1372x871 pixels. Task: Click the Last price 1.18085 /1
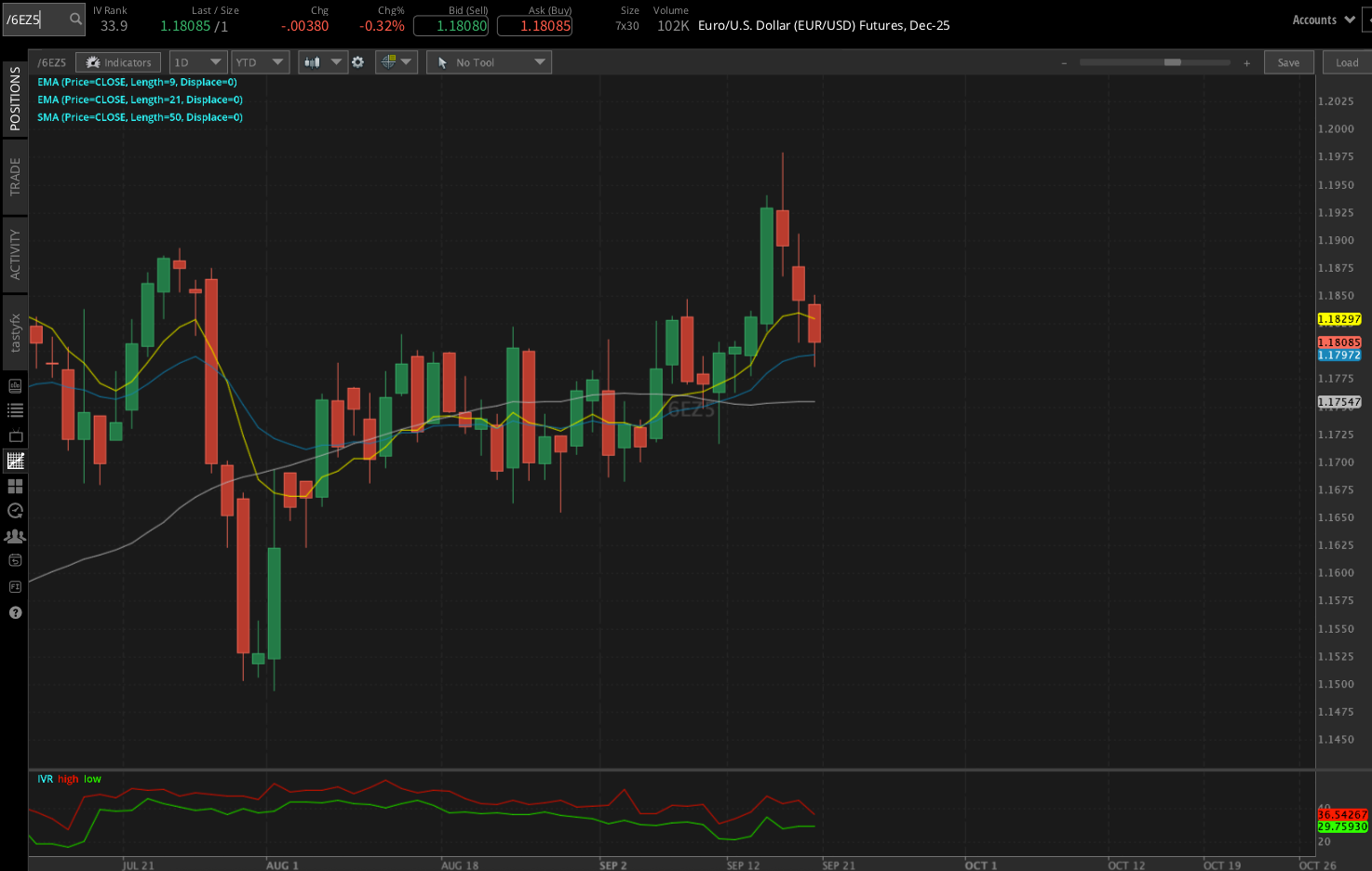point(194,26)
